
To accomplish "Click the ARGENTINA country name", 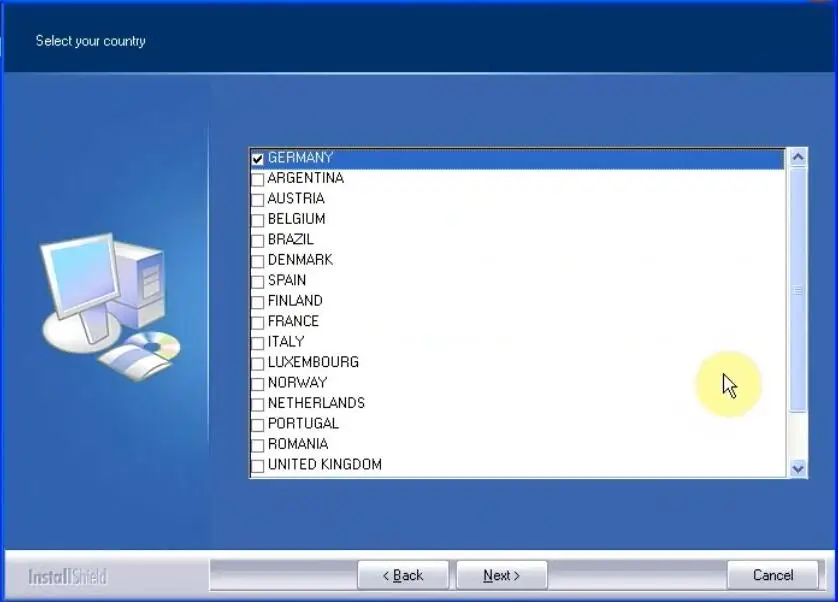I will (x=306, y=178).
